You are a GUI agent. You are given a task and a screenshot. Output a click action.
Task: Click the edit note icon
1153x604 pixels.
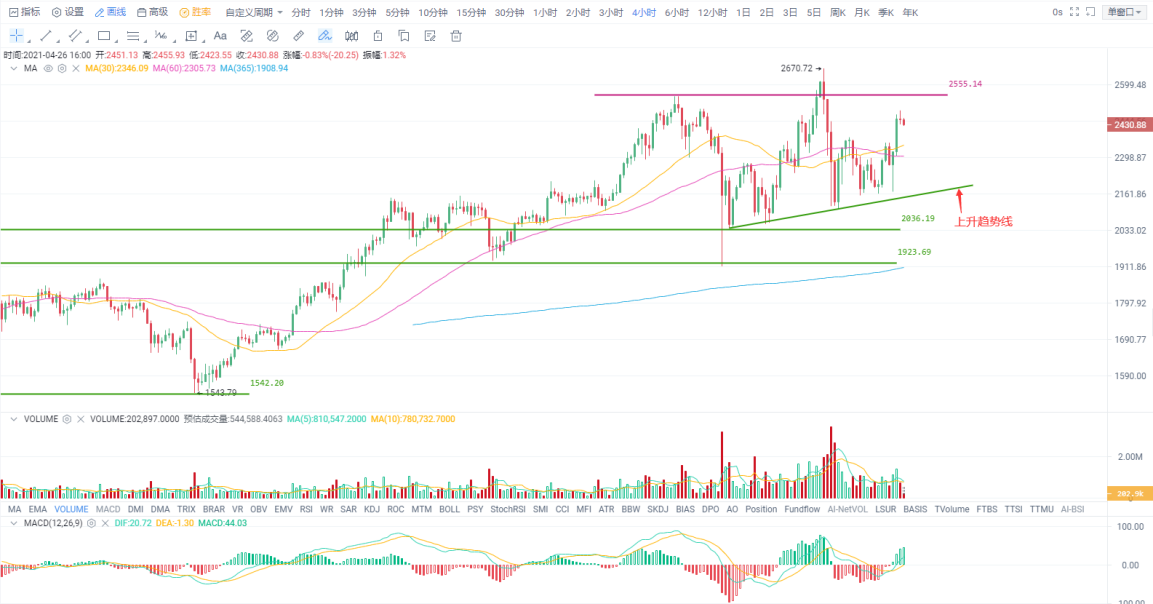(430, 35)
